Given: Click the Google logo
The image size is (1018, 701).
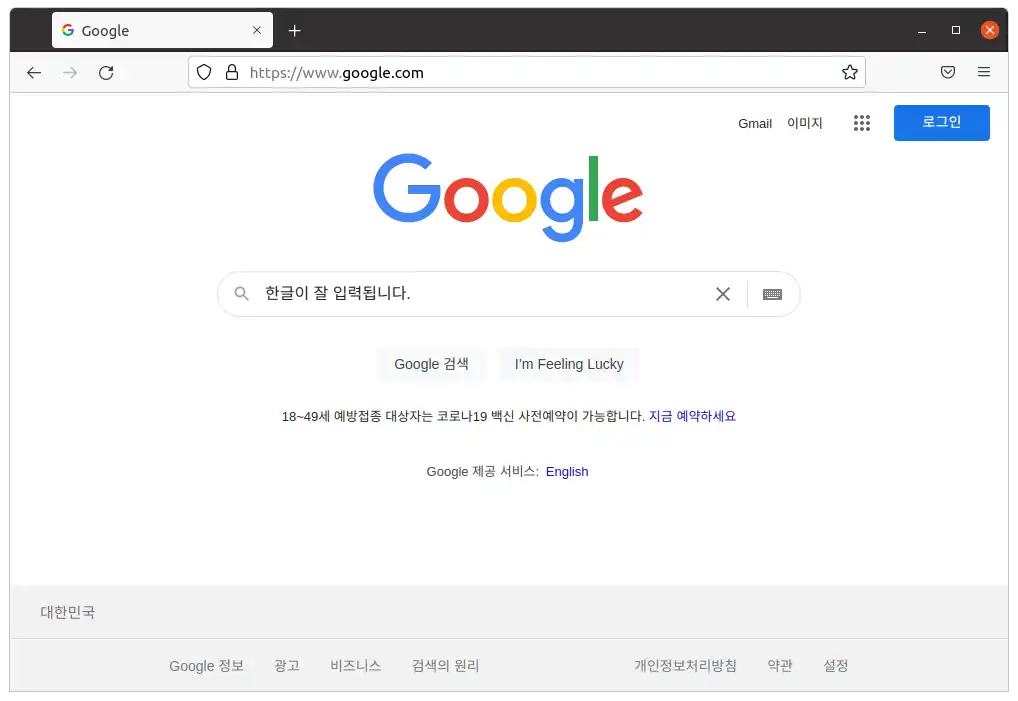Looking at the screenshot, I should (x=508, y=197).
